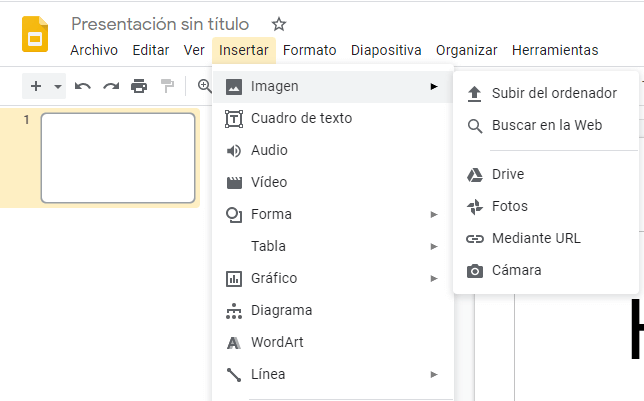Click the upload arrow icon for Subir del ordenador
The image size is (644, 401).
[474, 94]
